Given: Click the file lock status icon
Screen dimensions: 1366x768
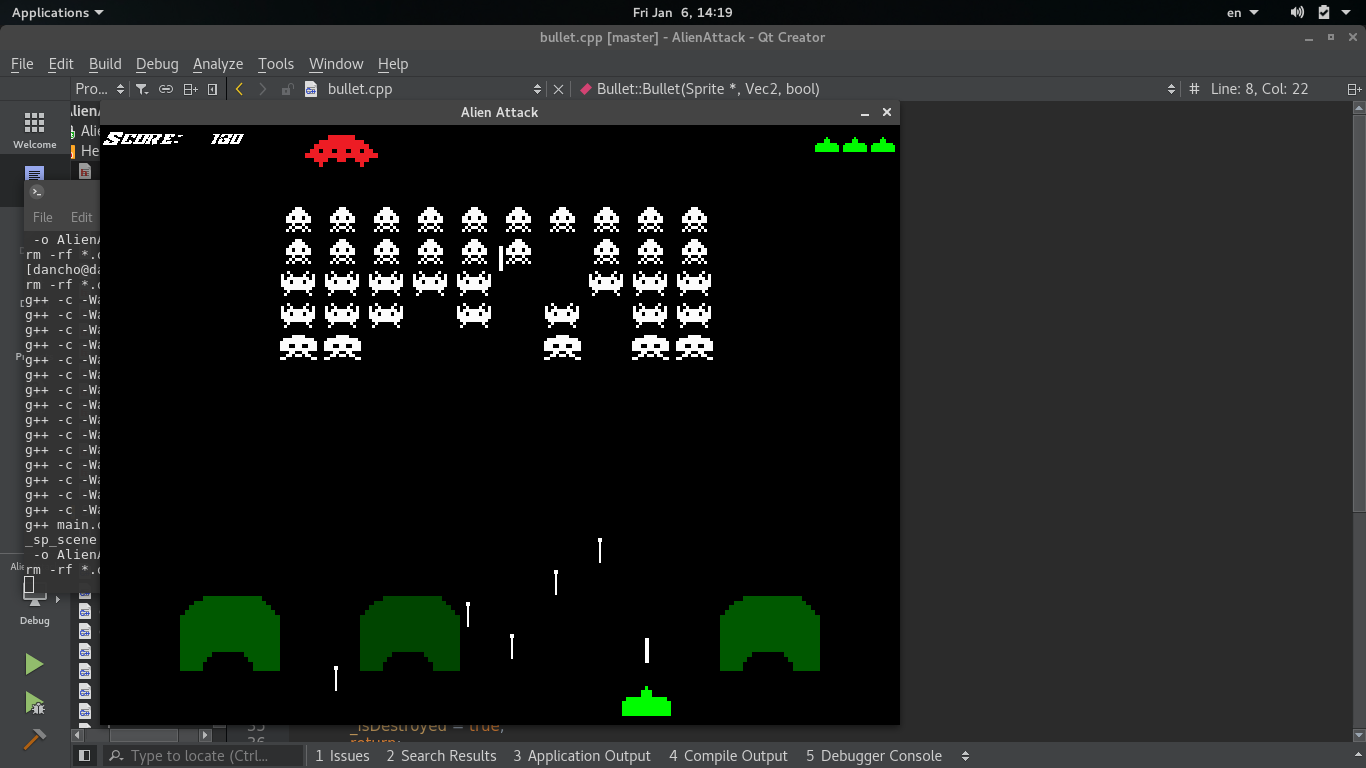Looking at the screenshot, I should 287,89.
